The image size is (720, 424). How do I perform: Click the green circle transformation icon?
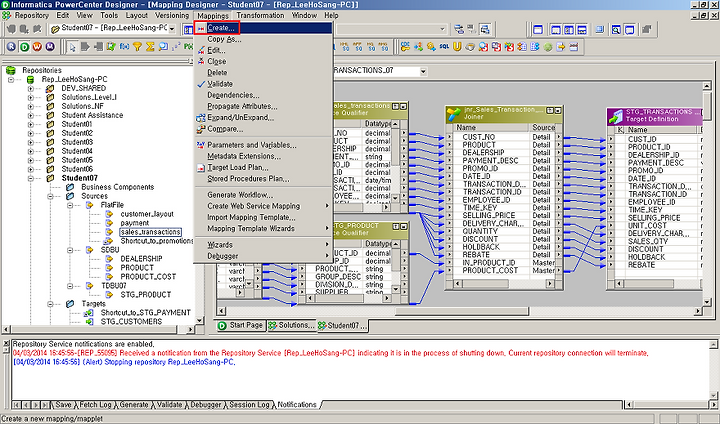[548, 47]
